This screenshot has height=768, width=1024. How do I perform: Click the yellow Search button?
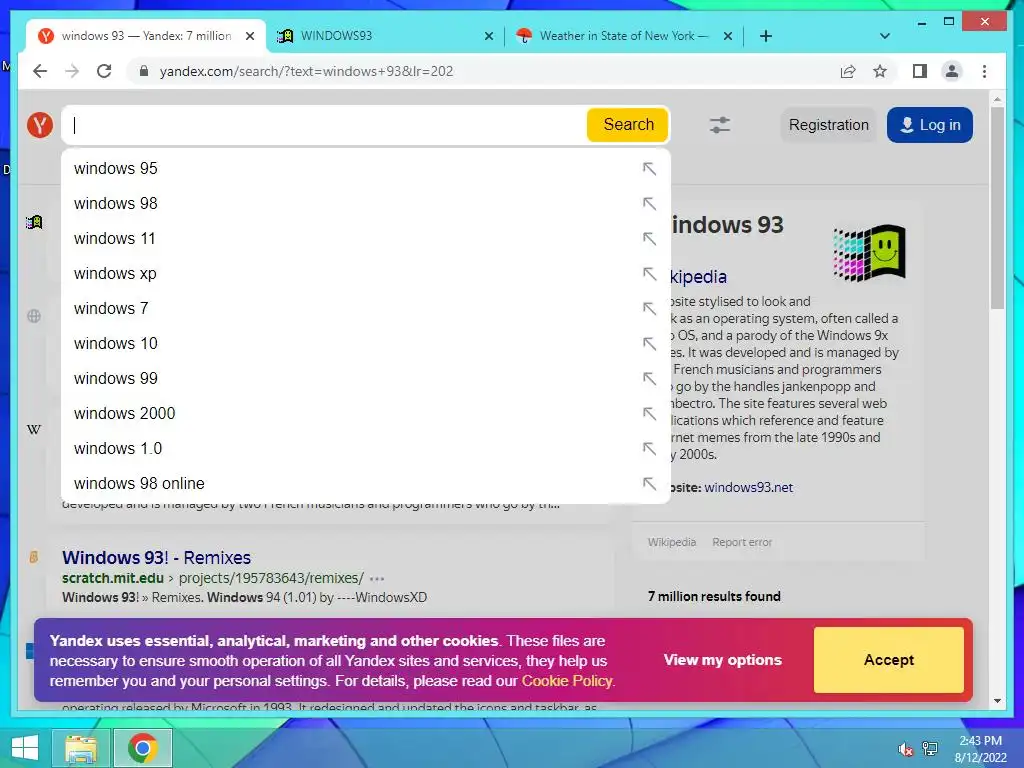coord(628,125)
